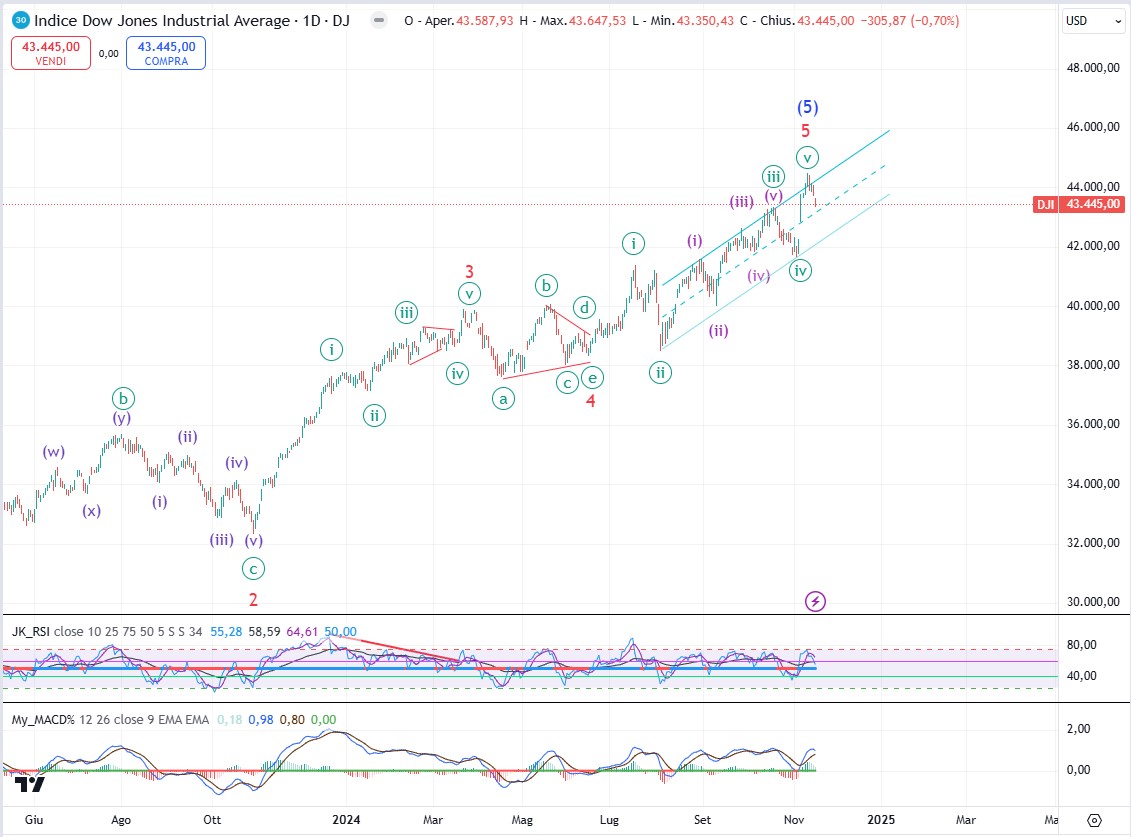Click the 46.000,00 price scale label
Screen dimensions: 1131x837
1093,127
